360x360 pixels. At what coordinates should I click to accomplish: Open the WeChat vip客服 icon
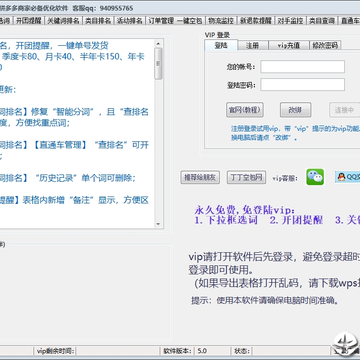coord(315,177)
